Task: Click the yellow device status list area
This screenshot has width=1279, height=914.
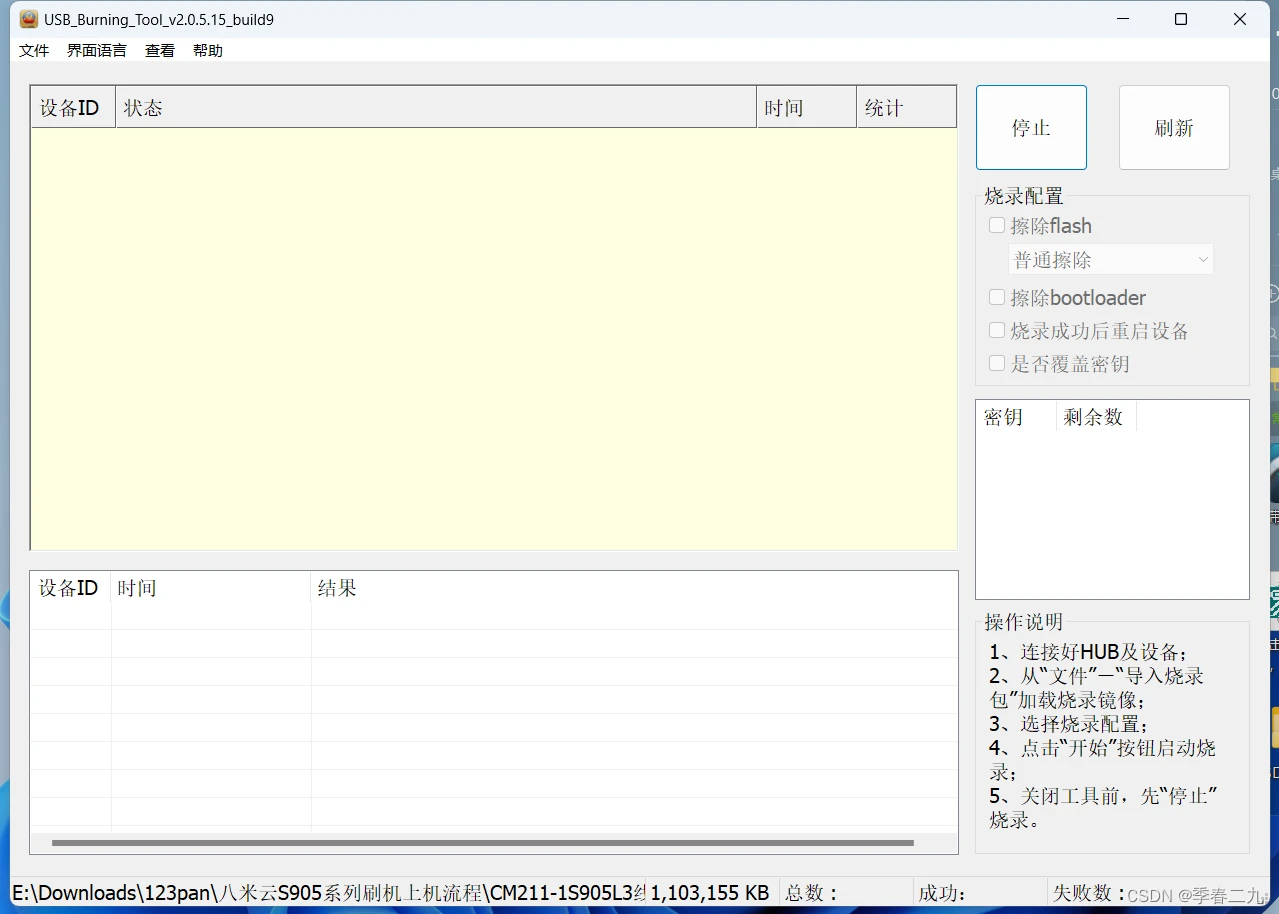Action: tap(494, 338)
